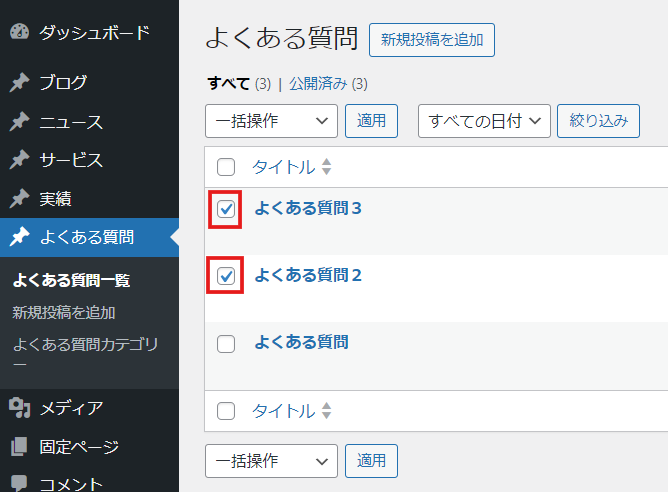Click the コメント speech bubble icon

click(19, 483)
